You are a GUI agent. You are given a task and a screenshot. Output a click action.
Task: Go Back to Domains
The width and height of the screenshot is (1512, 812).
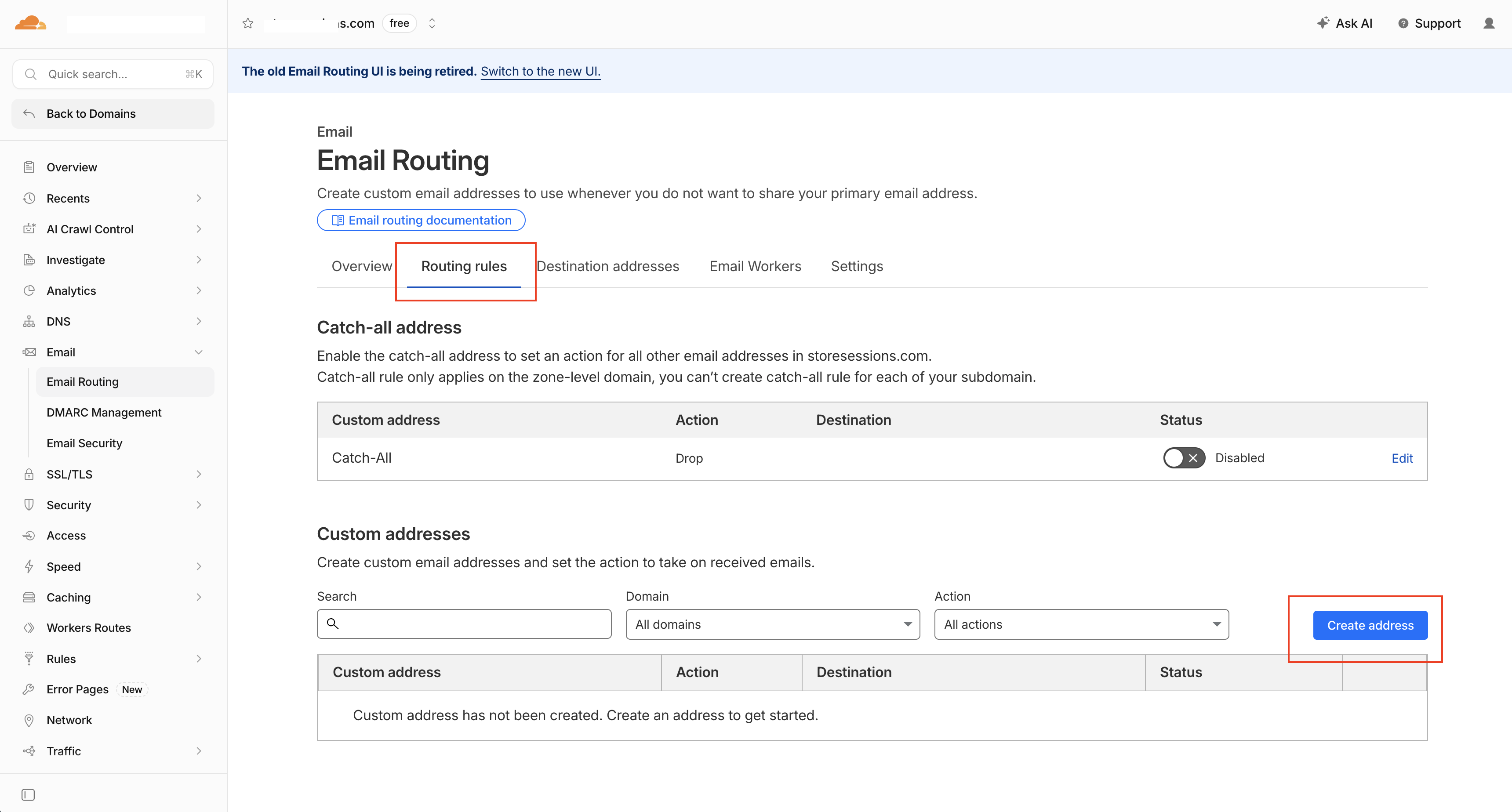(113, 114)
